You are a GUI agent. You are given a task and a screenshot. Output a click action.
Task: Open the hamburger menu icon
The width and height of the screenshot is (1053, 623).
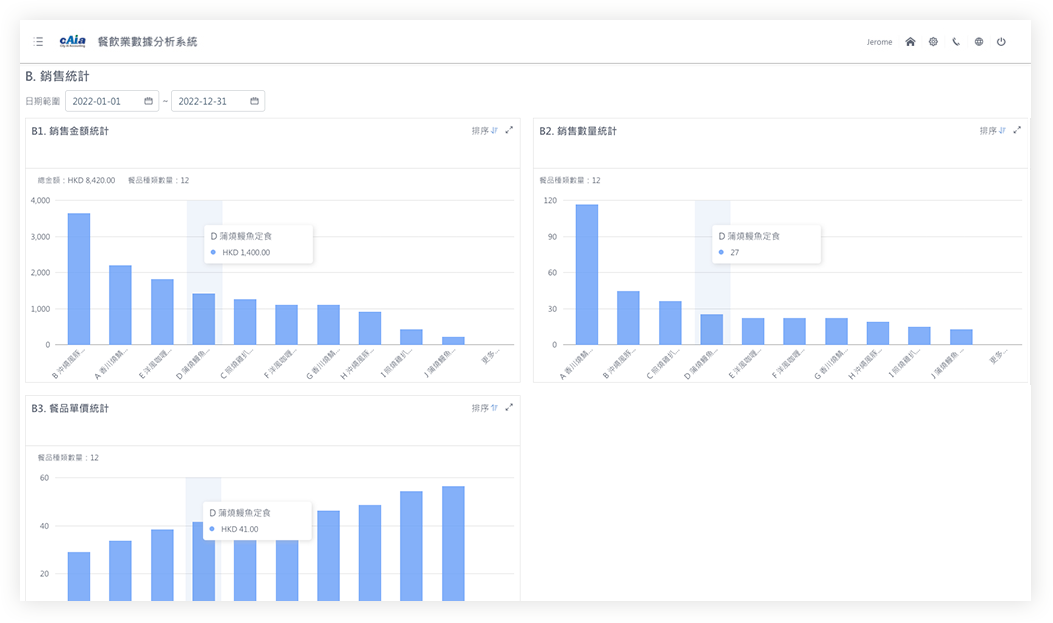click(38, 42)
